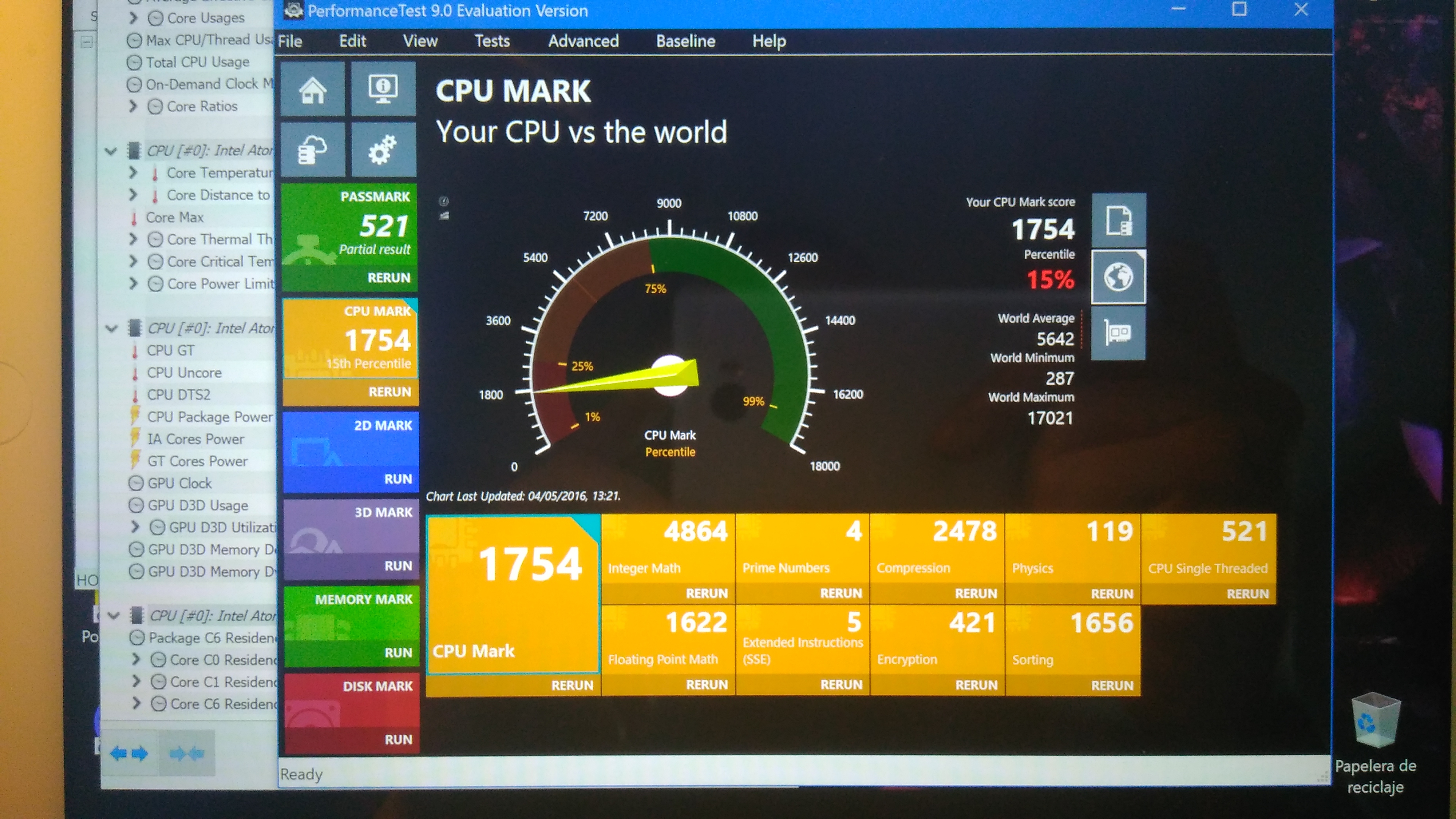Click the results document icon

[x=1119, y=220]
